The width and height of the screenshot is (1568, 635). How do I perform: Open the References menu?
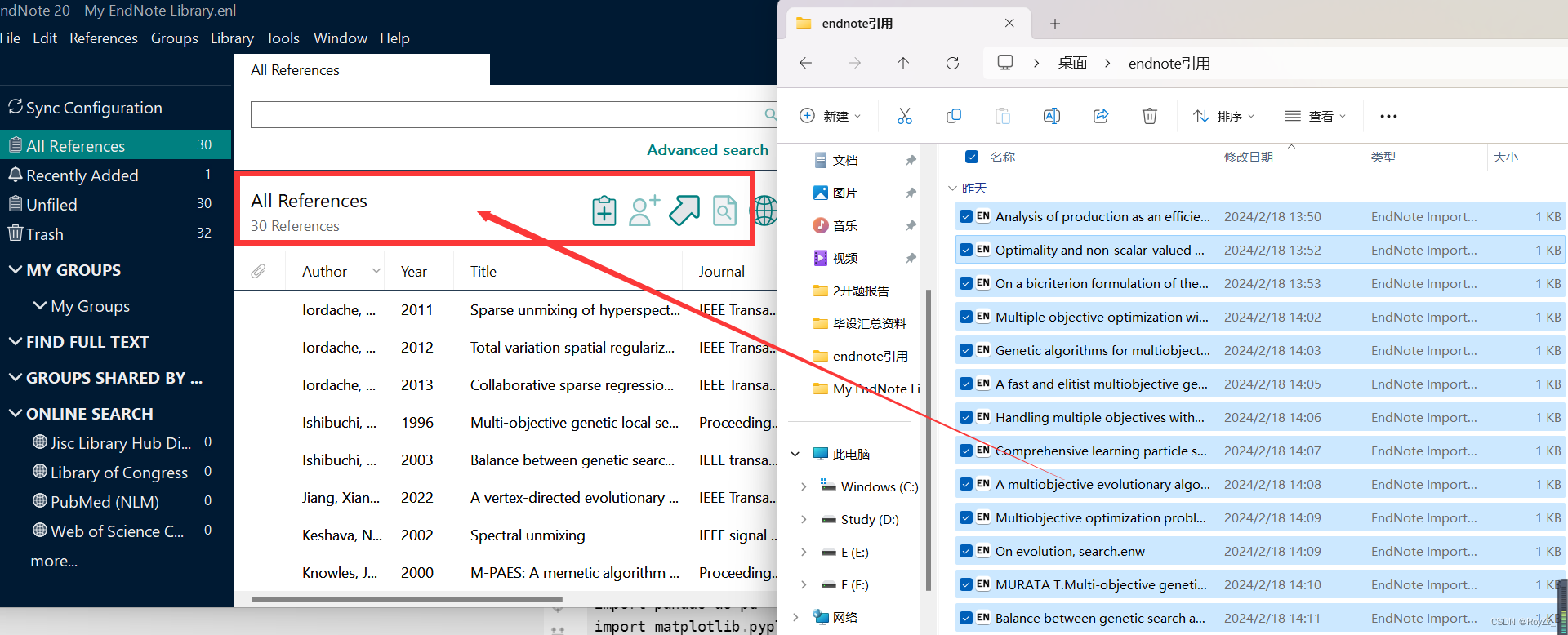104,38
